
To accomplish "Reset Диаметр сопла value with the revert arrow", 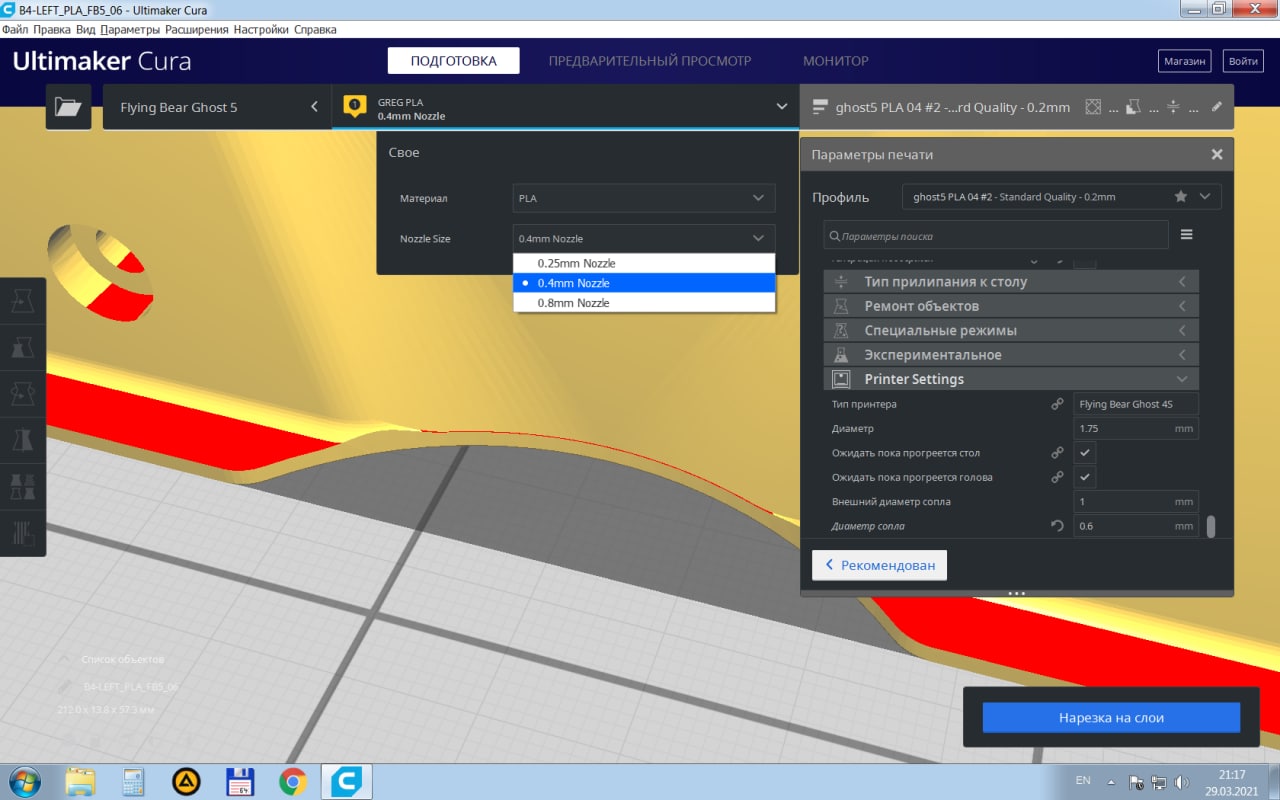I will (x=1057, y=526).
